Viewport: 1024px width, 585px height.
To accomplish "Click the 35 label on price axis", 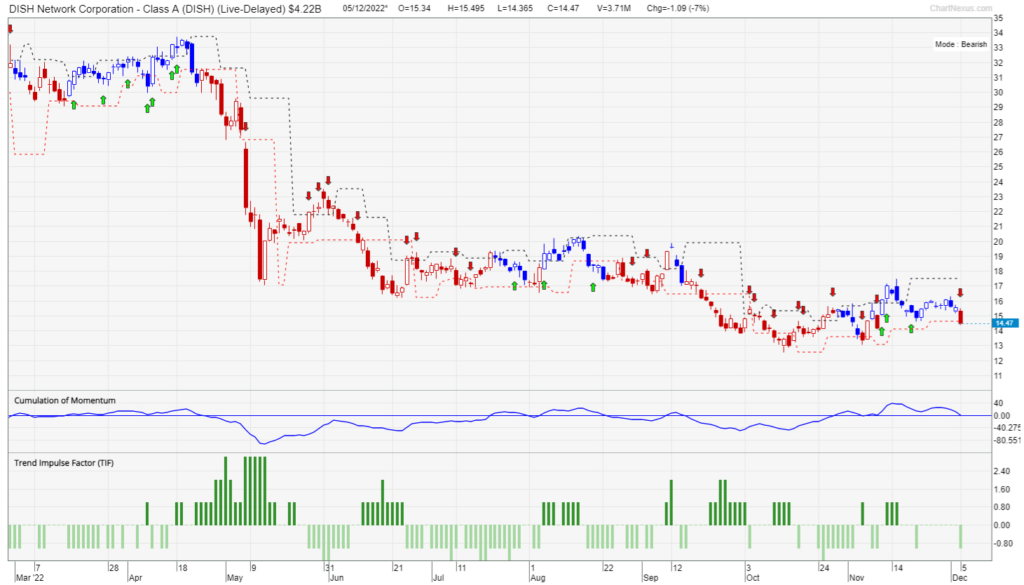I will pyautogui.click(x=999, y=18).
